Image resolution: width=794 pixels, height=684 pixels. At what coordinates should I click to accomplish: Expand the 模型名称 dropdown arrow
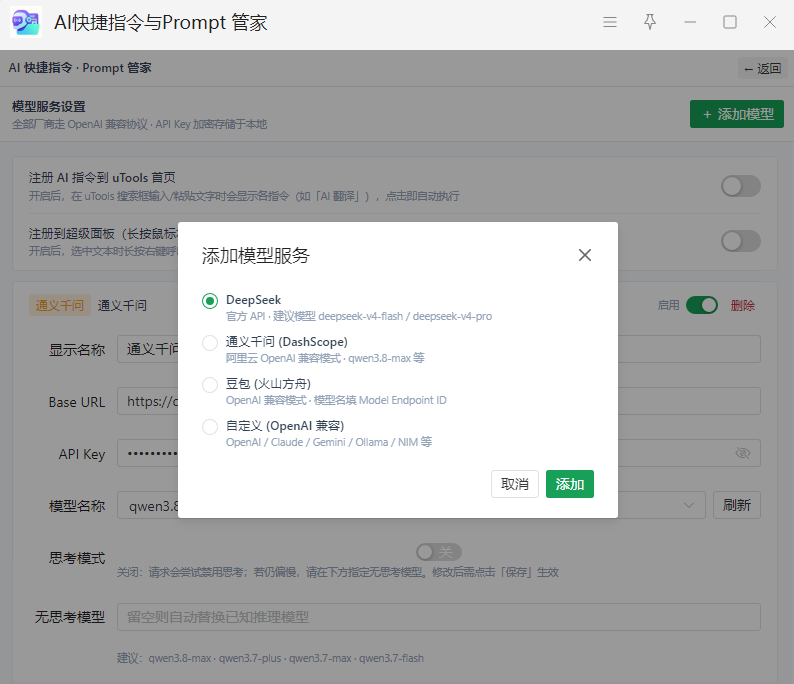(689, 505)
